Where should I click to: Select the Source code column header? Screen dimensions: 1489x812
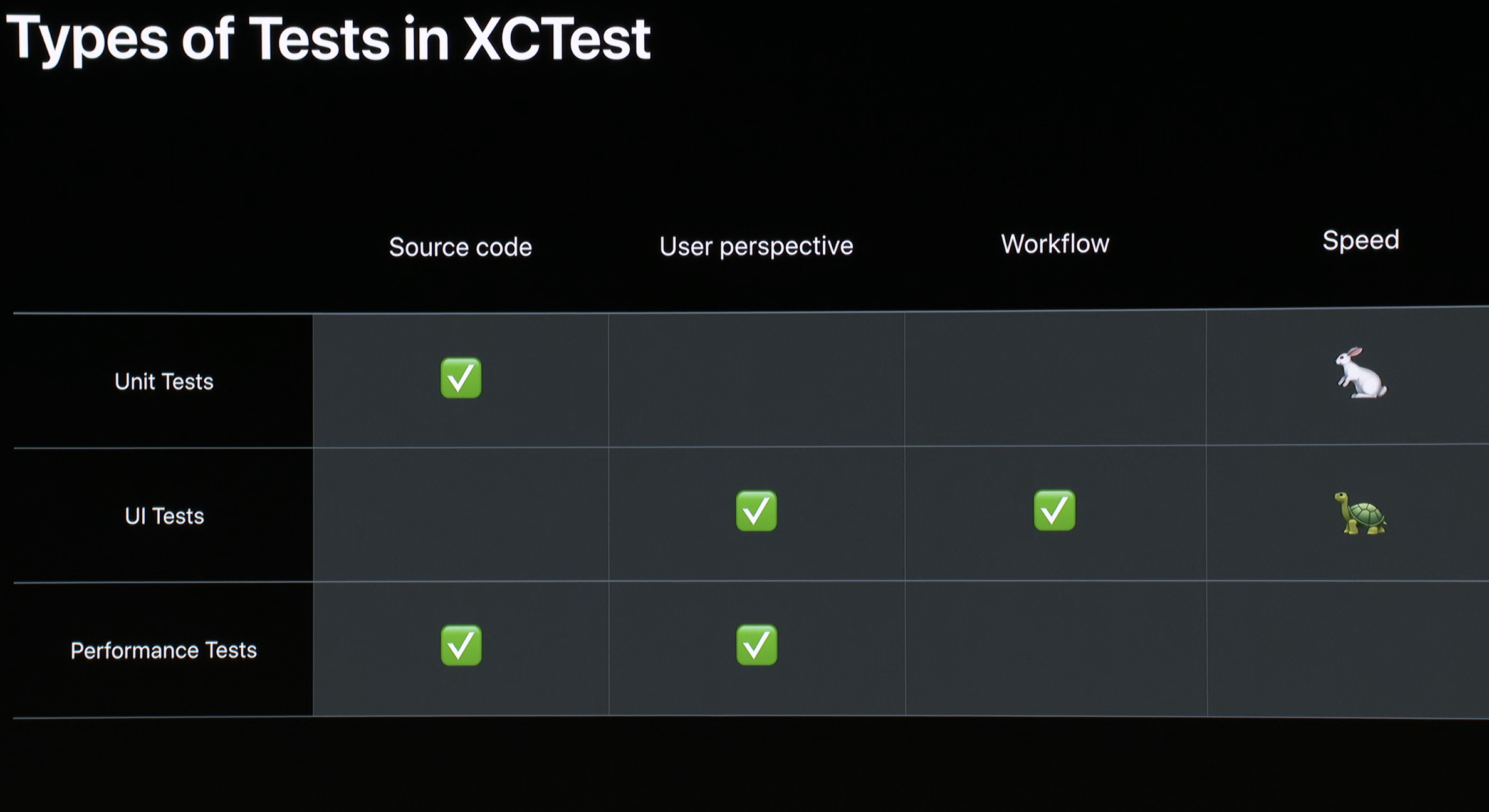coord(461,247)
